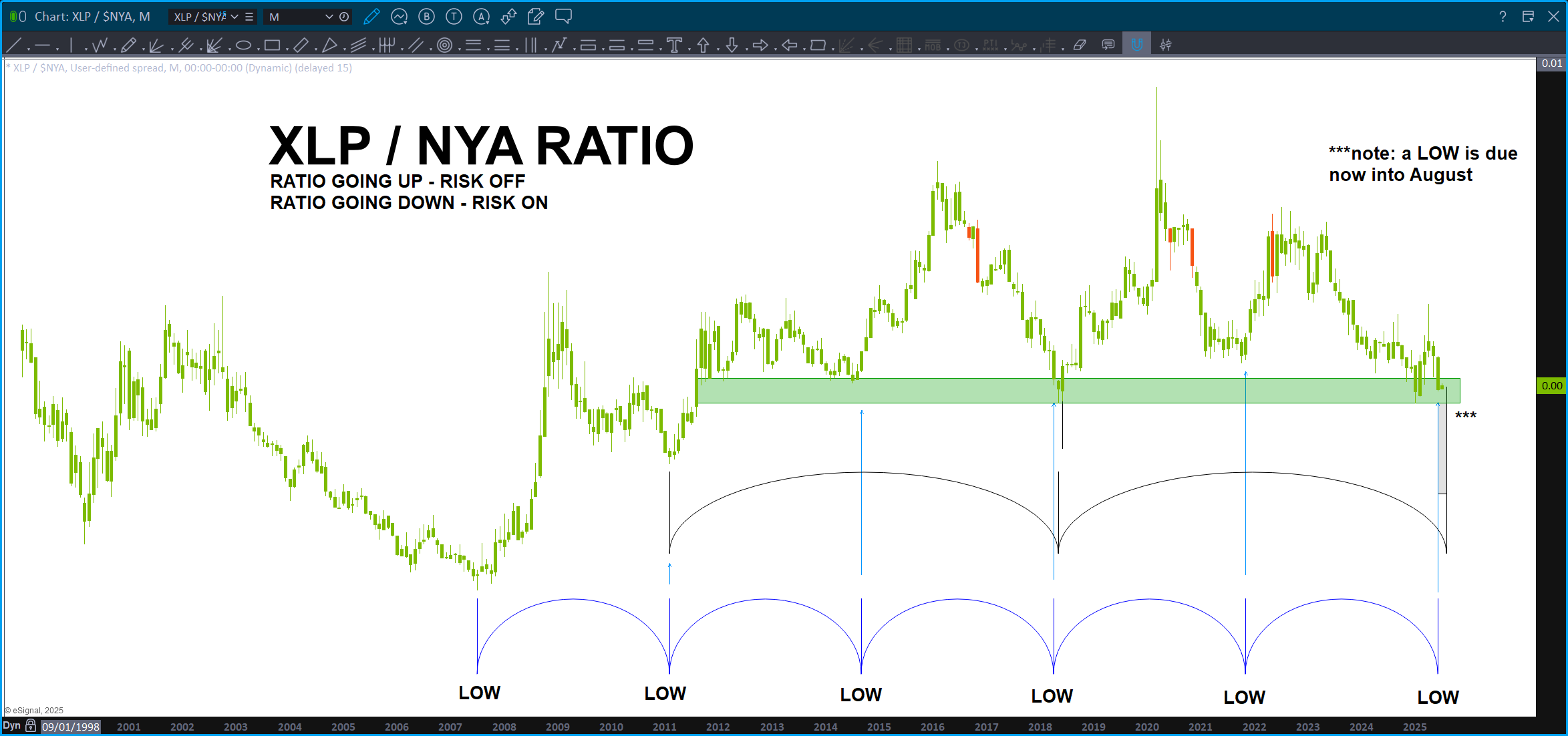Image resolution: width=1568 pixels, height=736 pixels.
Task: Click the help question mark button
Action: point(1503,17)
